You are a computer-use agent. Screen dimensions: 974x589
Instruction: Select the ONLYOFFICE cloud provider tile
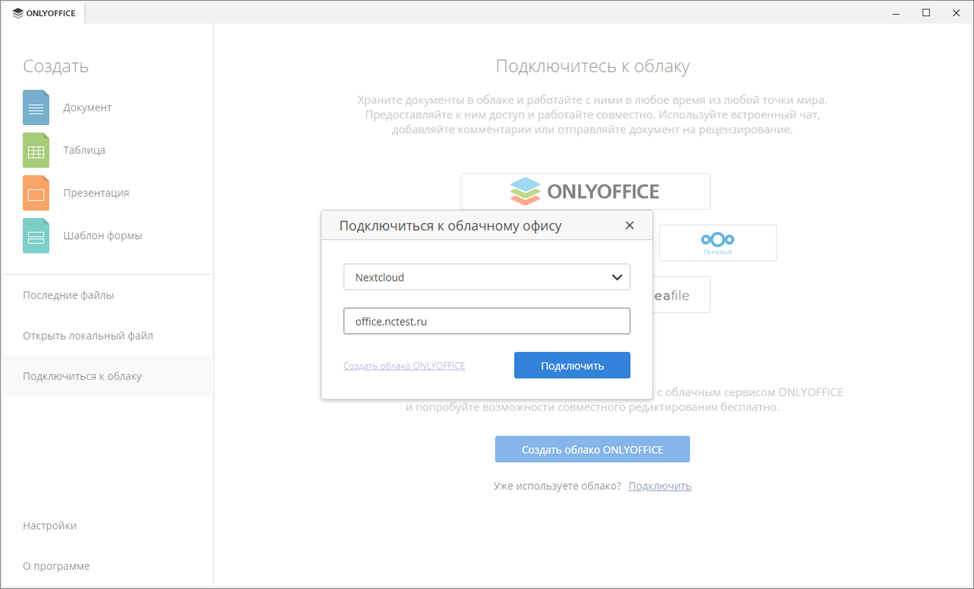point(585,190)
